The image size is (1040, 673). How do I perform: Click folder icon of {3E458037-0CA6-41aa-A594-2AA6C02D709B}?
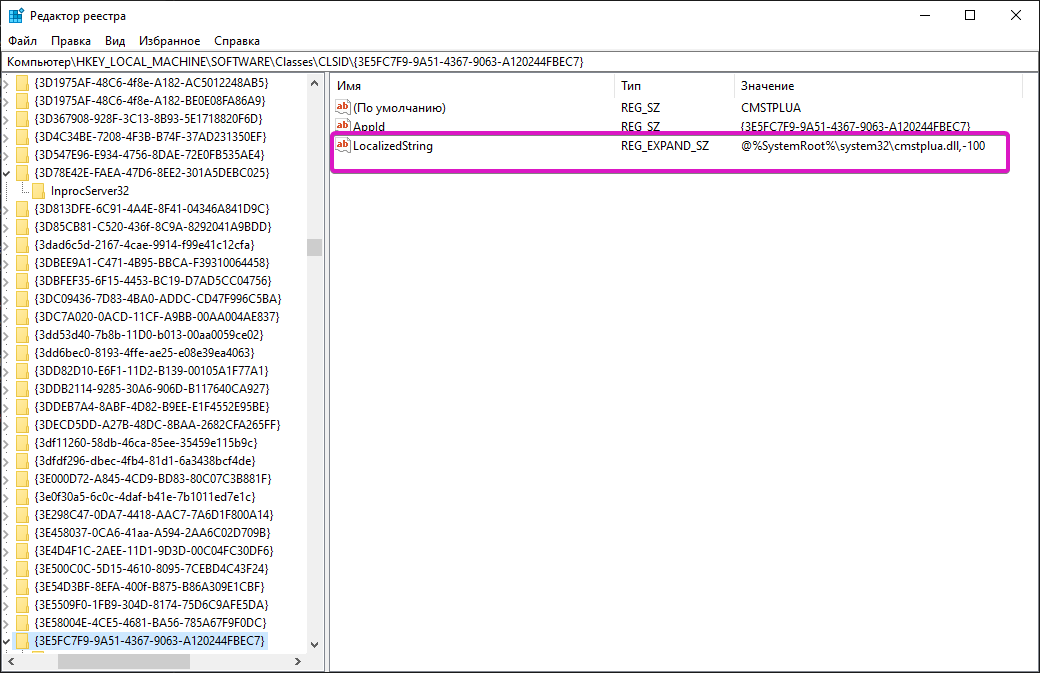[23, 532]
